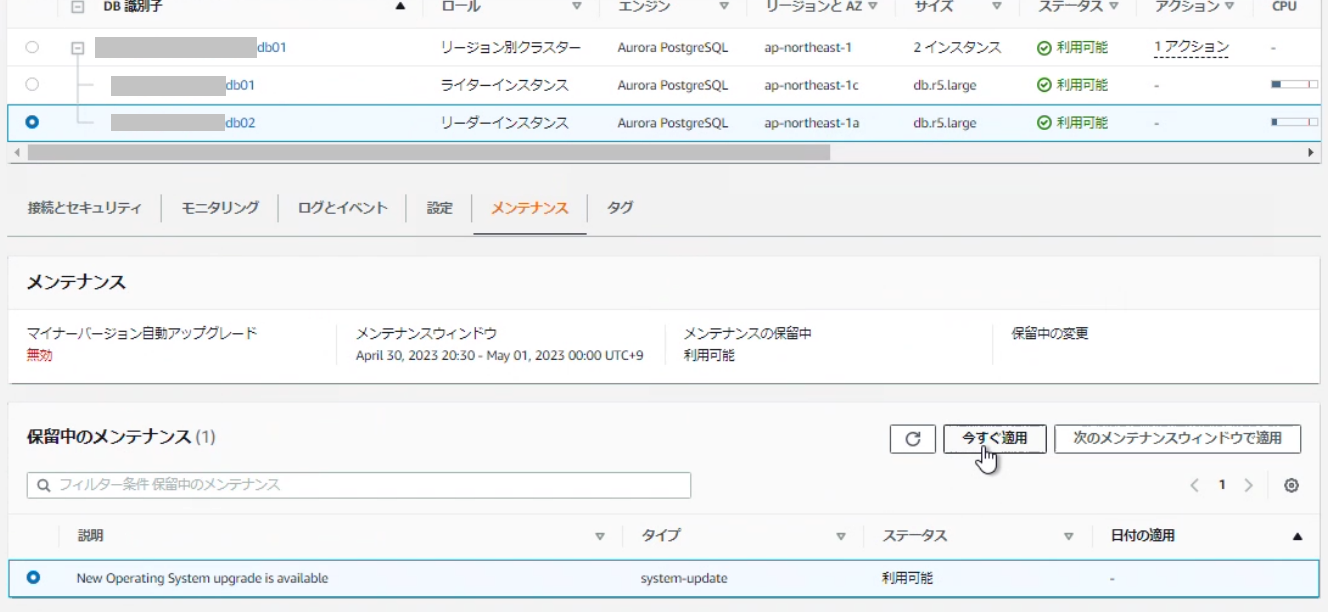Image resolution: width=1328 pixels, height=612 pixels.
Task: Select the regional cluster db01 radio button
Action: (x=33, y=47)
